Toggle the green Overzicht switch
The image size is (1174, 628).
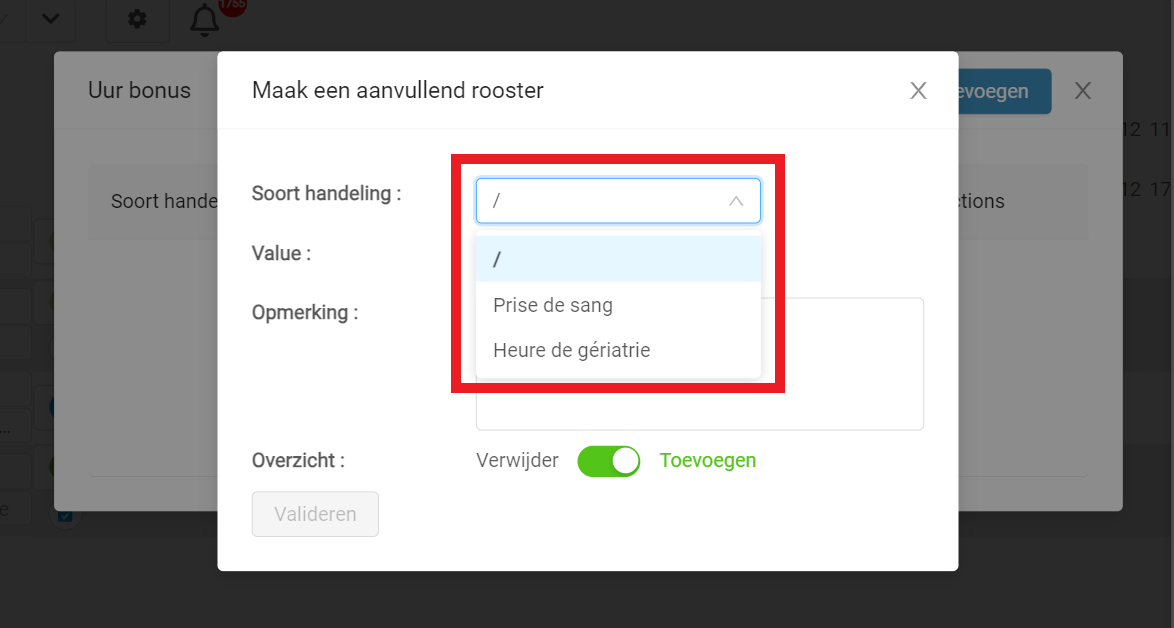tap(609, 461)
